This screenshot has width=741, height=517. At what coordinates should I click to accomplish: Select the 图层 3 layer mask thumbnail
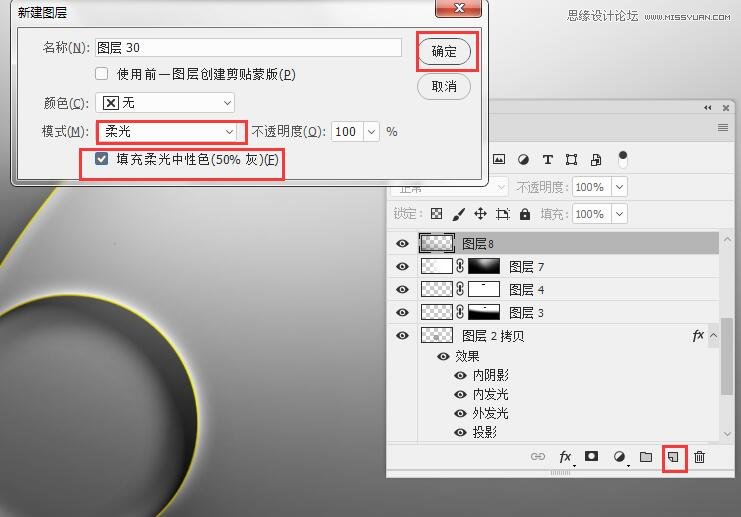pyautogui.click(x=484, y=312)
